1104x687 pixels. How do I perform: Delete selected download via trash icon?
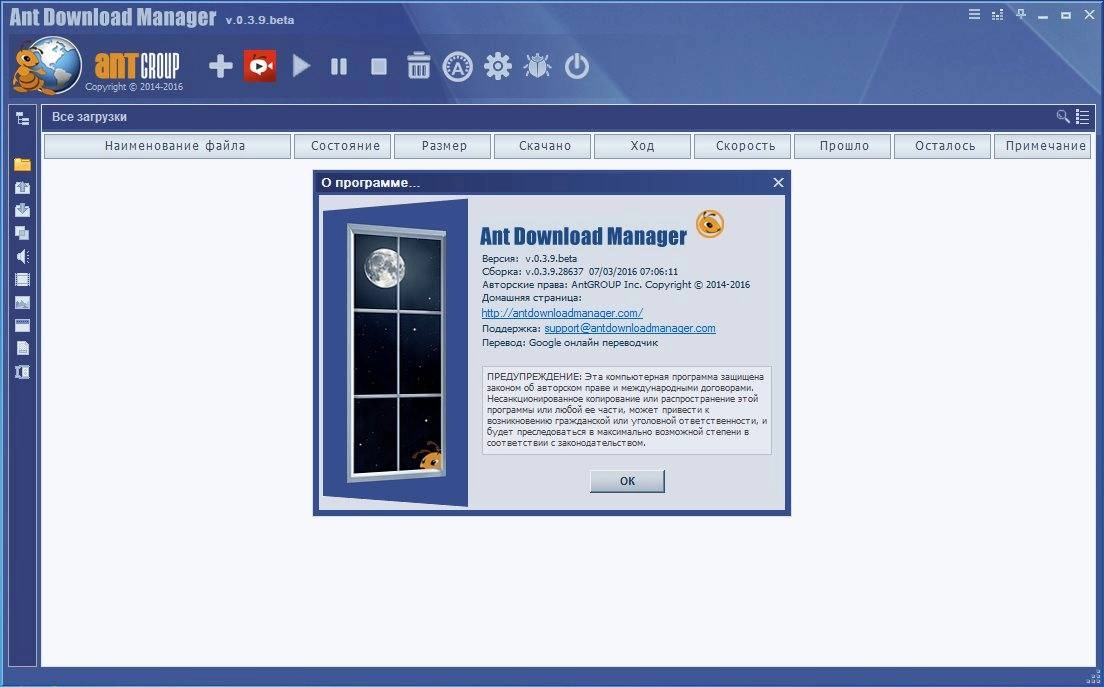pos(418,66)
